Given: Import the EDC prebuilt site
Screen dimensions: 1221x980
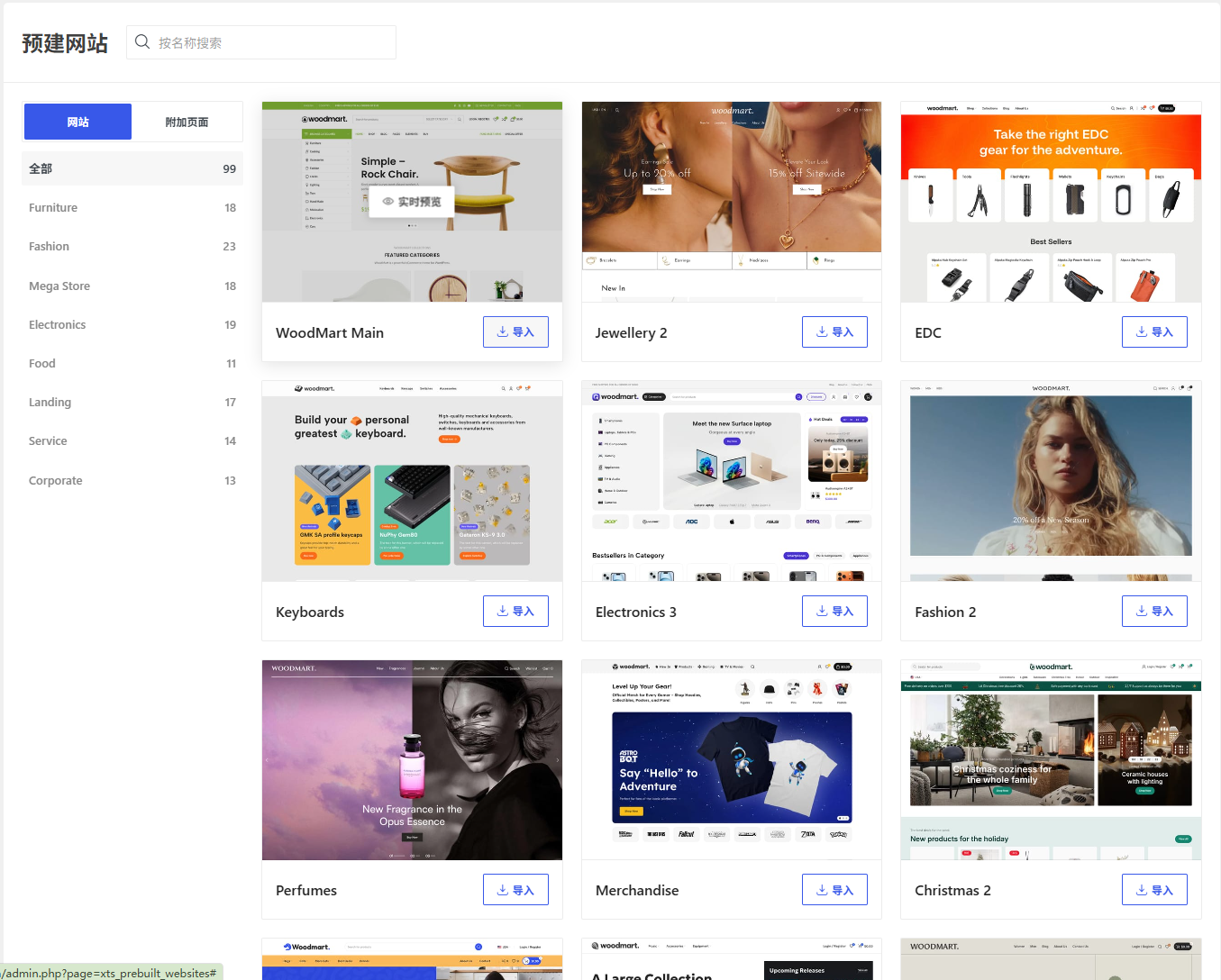Looking at the screenshot, I should coord(1154,332).
